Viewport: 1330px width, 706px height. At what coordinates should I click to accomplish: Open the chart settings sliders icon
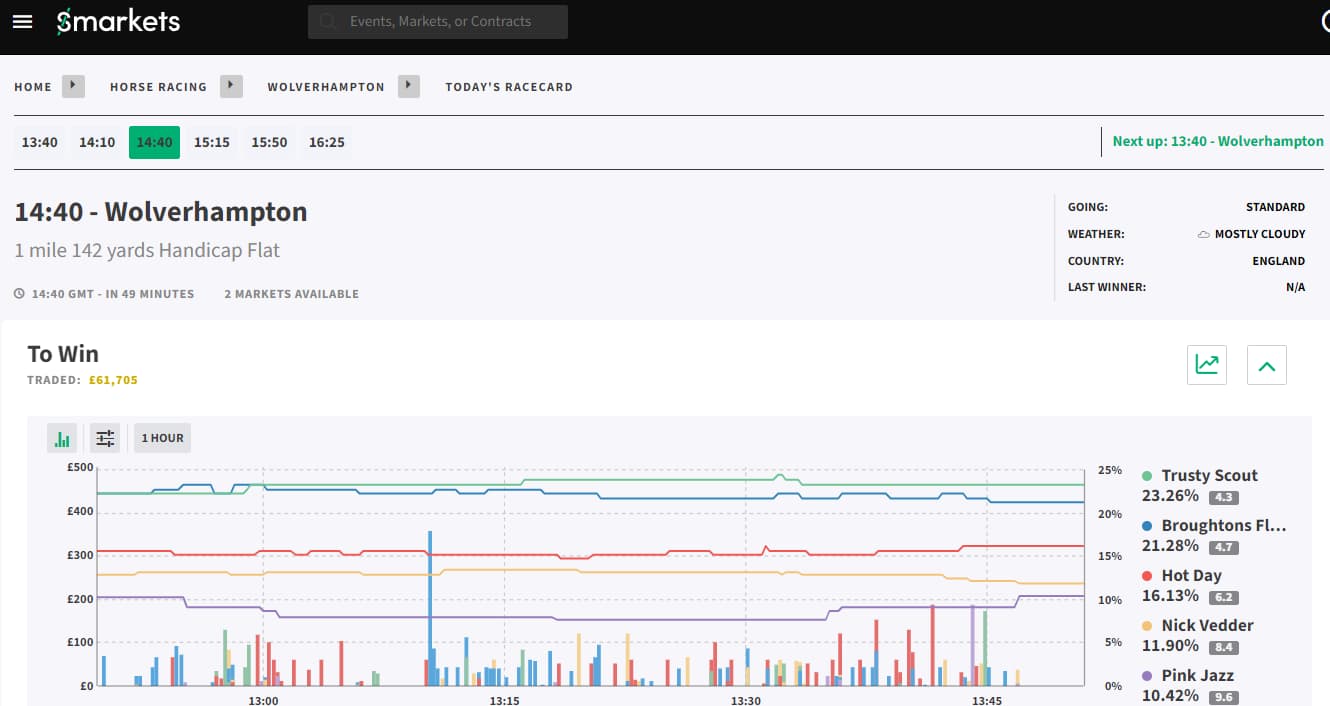(105, 438)
